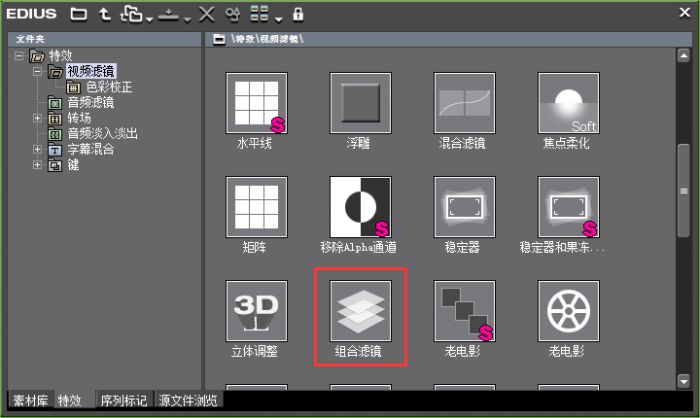This screenshot has height=418, width=700.
Task: Expand the 字幕混合 tree node
Action: pyautogui.click(x=37, y=149)
